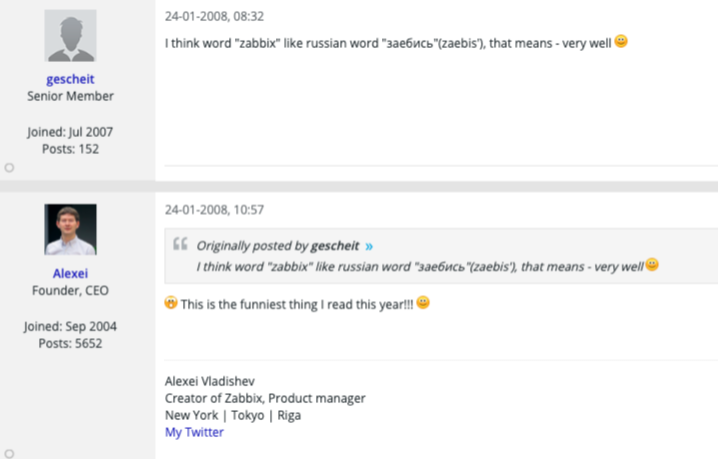This screenshot has height=459, width=718.
Task: Open gescheit's default avatar image
Action: pos(71,36)
